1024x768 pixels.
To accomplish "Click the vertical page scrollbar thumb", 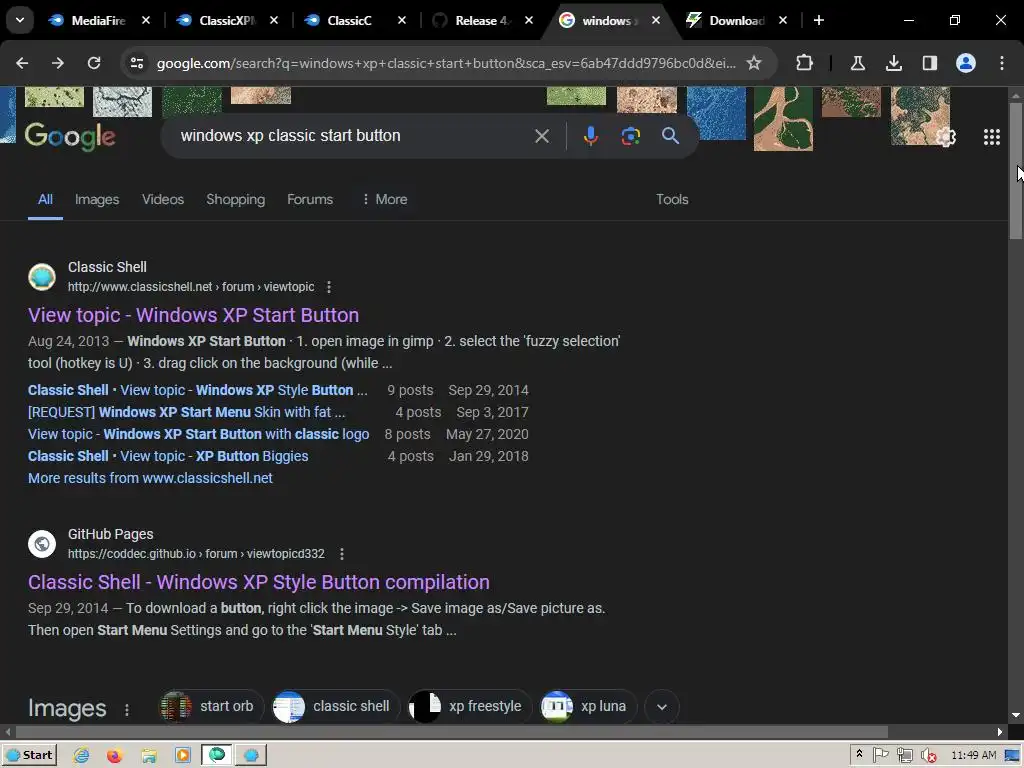I will (x=1016, y=170).
